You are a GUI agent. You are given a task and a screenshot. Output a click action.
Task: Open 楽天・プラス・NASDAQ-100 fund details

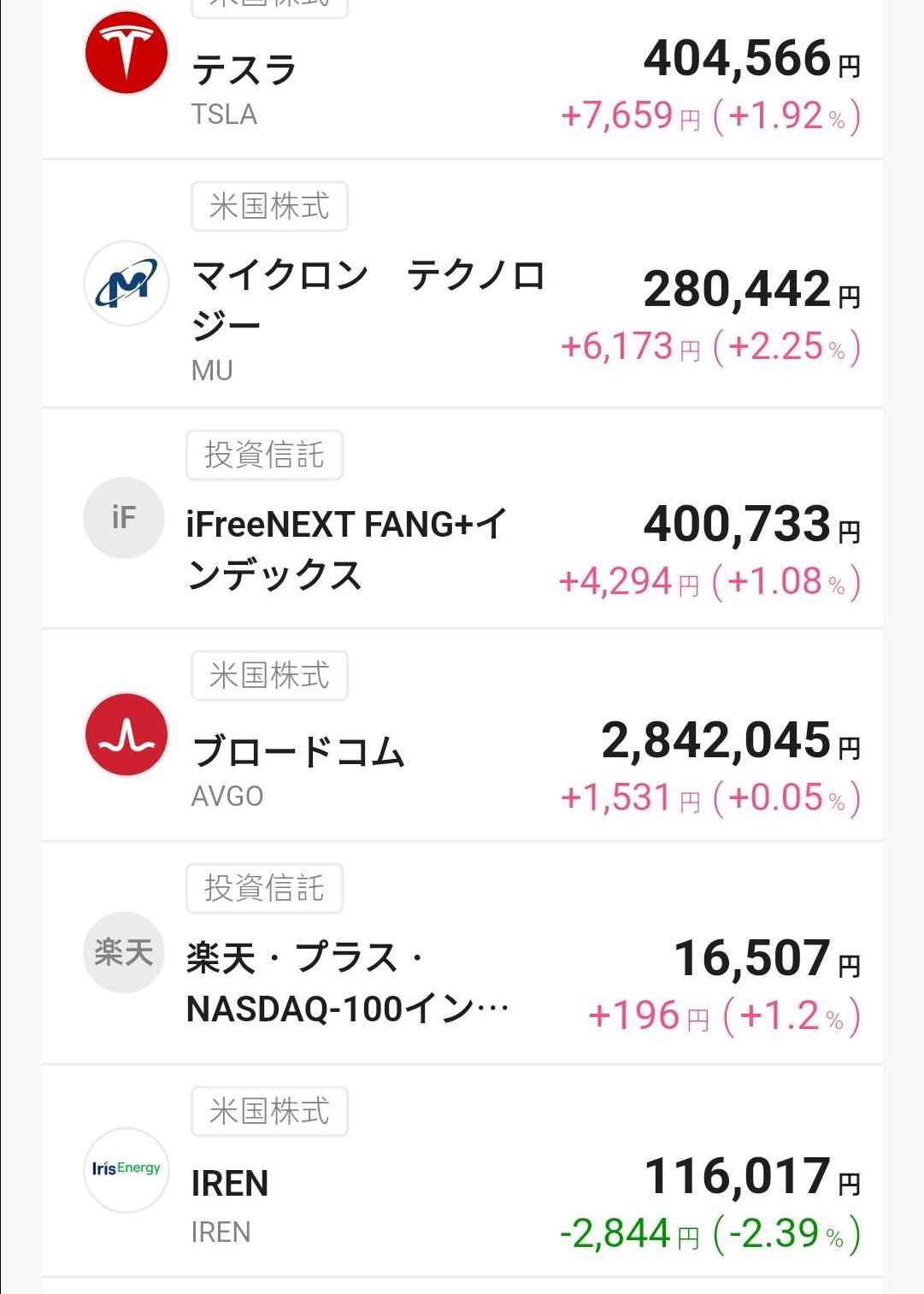pyautogui.click(x=346, y=983)
